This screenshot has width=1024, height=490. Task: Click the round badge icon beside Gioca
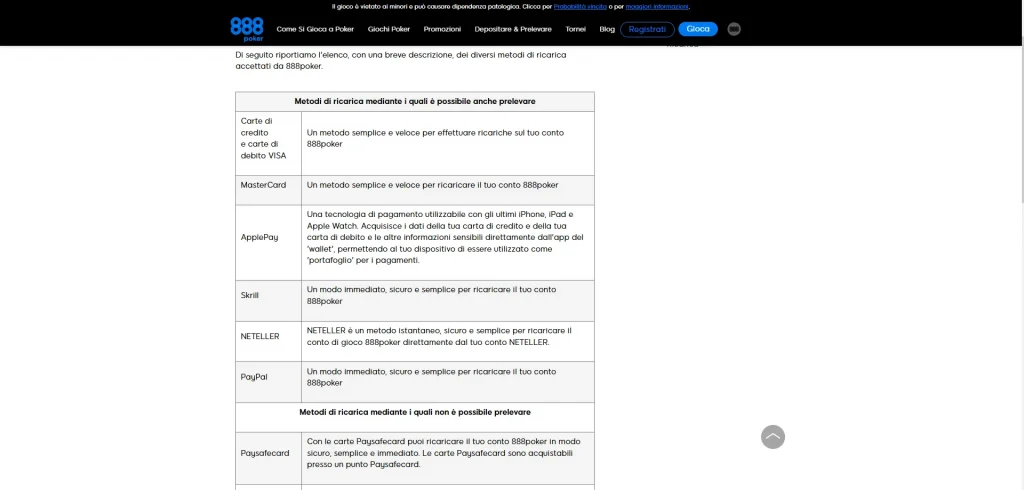734,29
